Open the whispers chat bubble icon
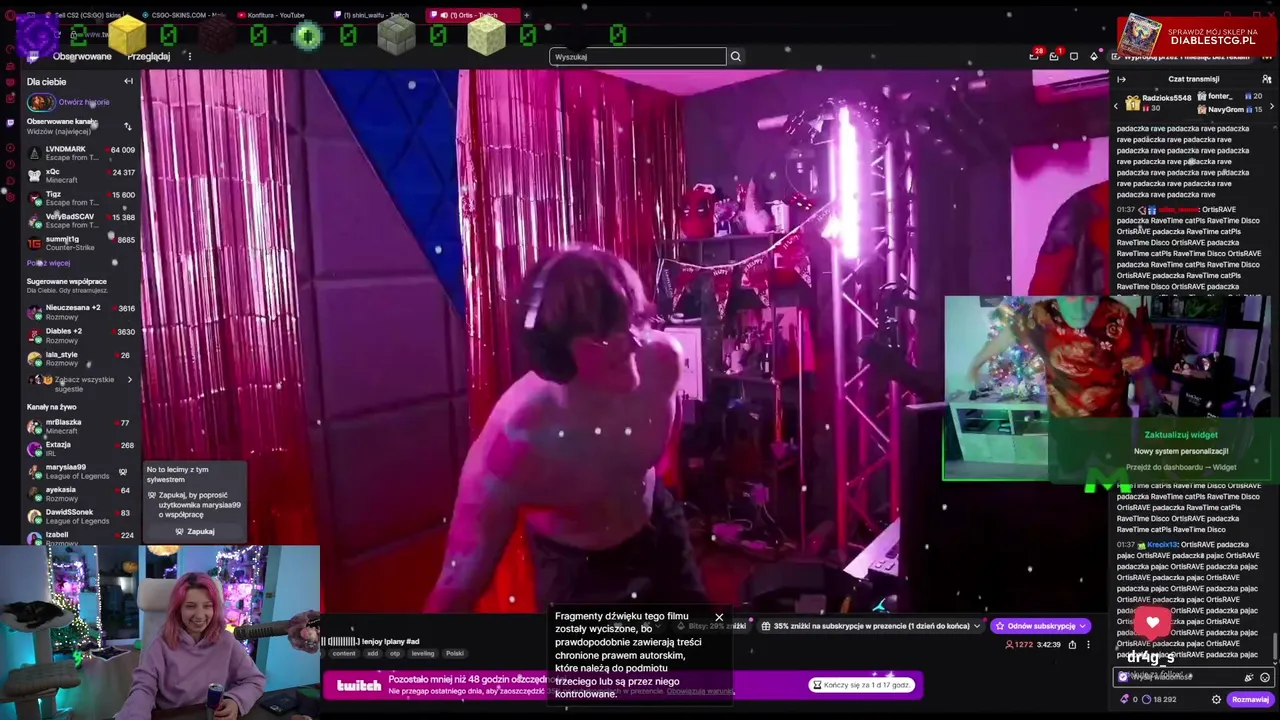The height and width of the screenshot is (720, 1280). [x=1074, y=56]
